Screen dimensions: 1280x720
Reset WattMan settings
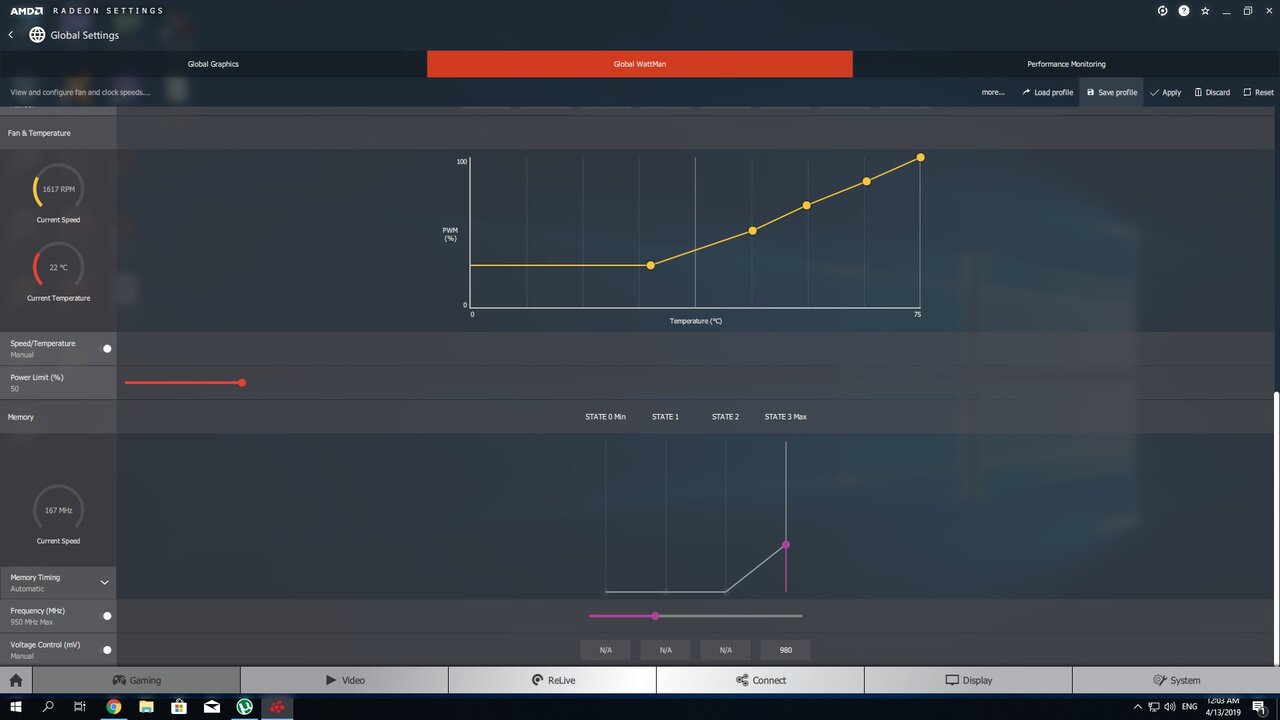point(1258,92)
